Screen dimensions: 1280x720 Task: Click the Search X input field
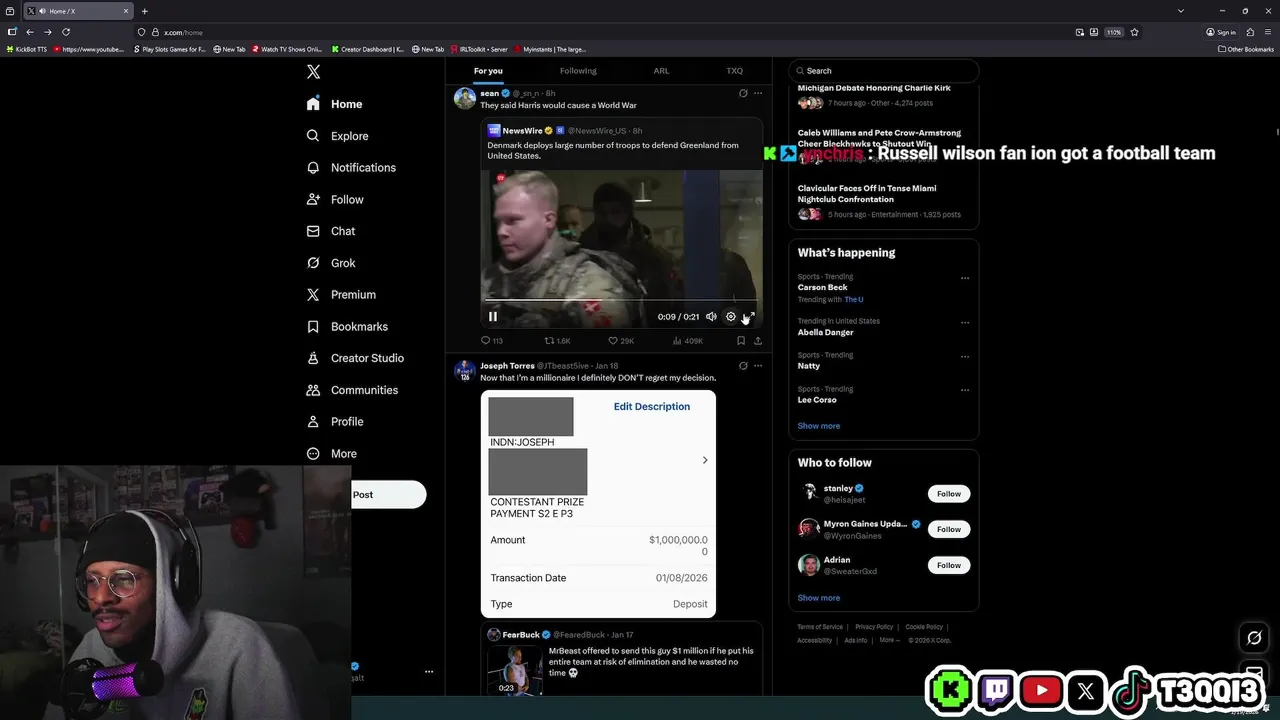point(883,71)
